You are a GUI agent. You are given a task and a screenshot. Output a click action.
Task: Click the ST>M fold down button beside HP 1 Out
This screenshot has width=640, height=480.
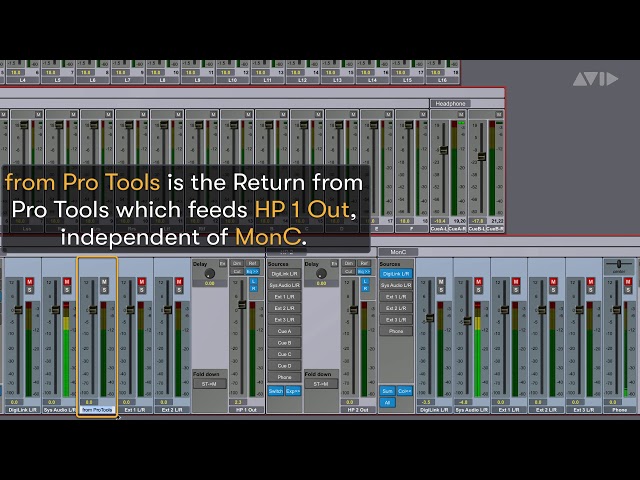[x=209, y=384]
